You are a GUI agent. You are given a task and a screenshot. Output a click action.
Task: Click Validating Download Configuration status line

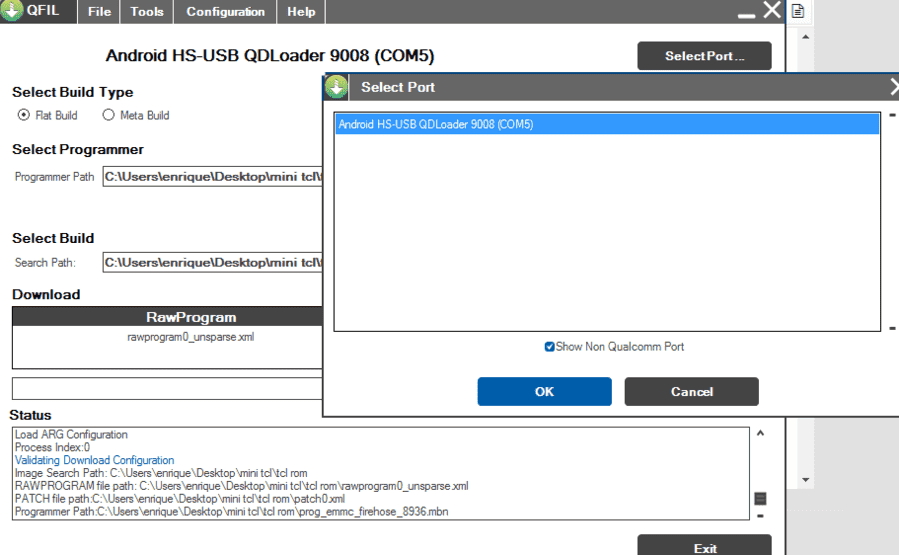tap(94, 460)
